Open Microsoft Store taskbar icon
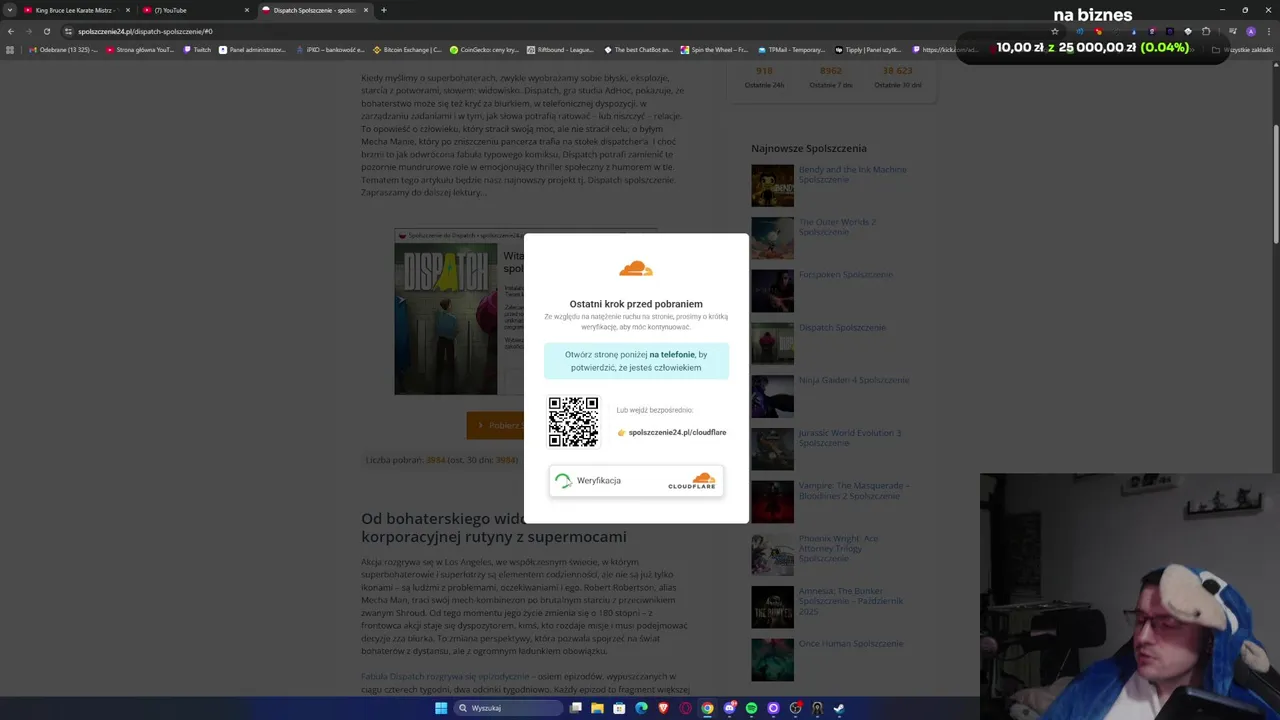Image resolution: width=1280 pixels, height=720 pixels. 619,708
